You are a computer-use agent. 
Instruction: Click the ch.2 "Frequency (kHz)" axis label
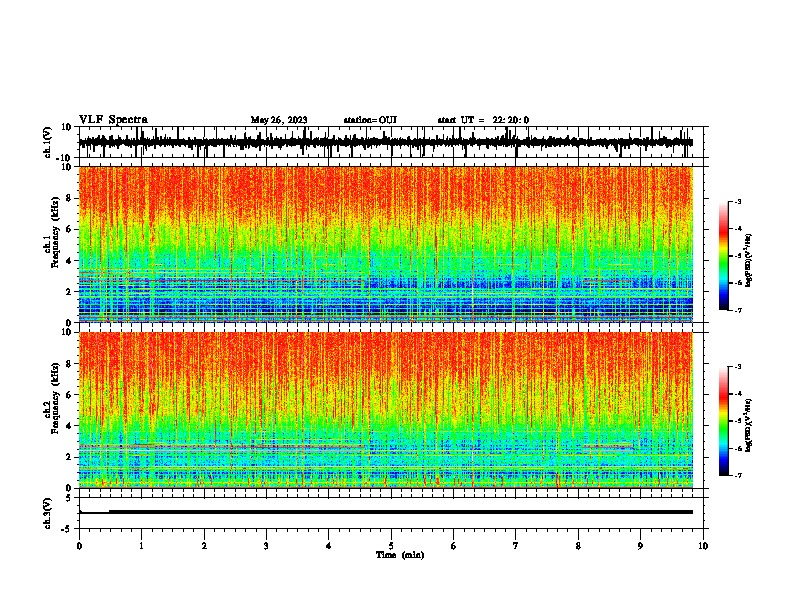pyautogui.click(x=55, y=398)
